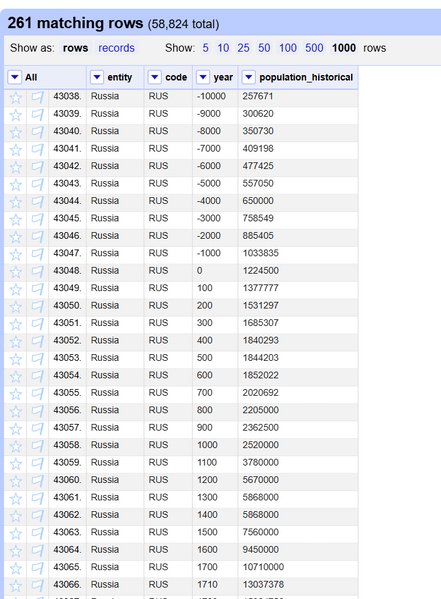Viewport: 441px width, 599px height.
Task: Click population value 9450000
Action: click(261, 550)
